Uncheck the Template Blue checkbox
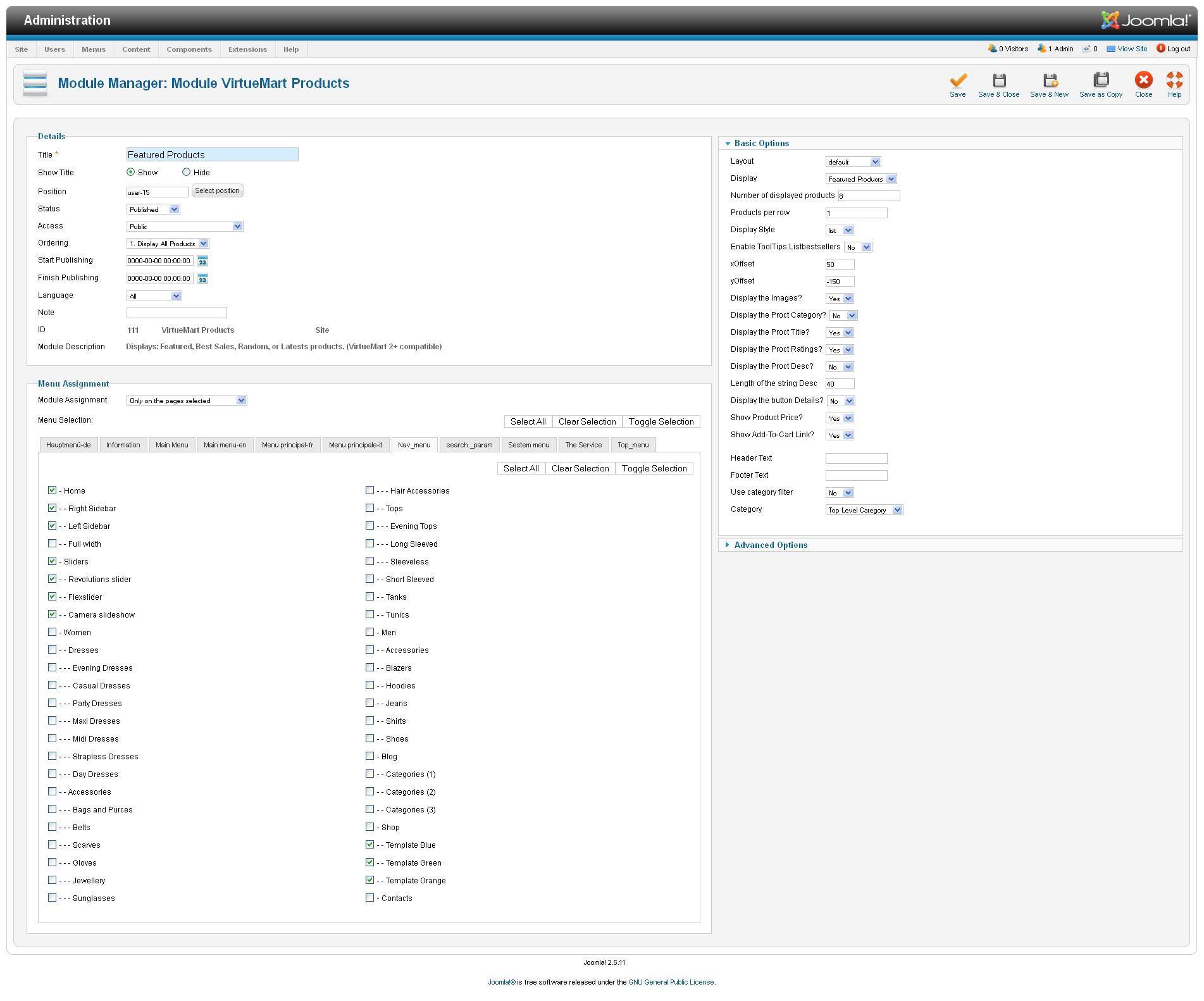The image size is (1204, 1001). [370, 845]
